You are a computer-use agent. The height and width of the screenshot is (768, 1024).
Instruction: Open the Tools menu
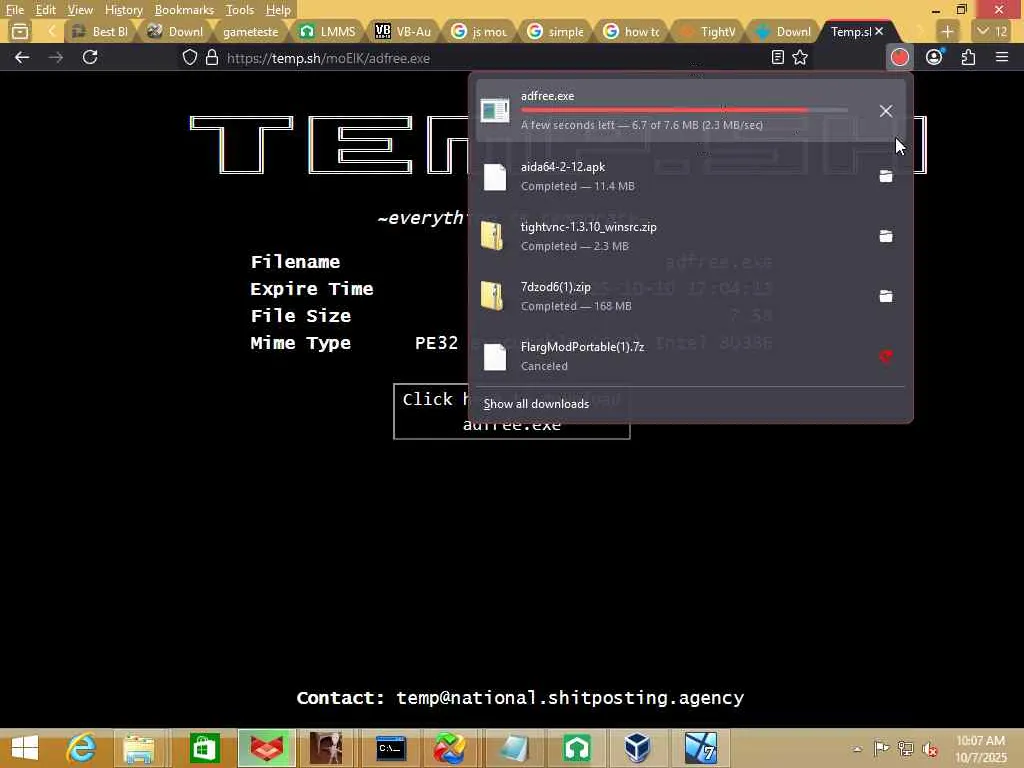[x=240, y=10]
